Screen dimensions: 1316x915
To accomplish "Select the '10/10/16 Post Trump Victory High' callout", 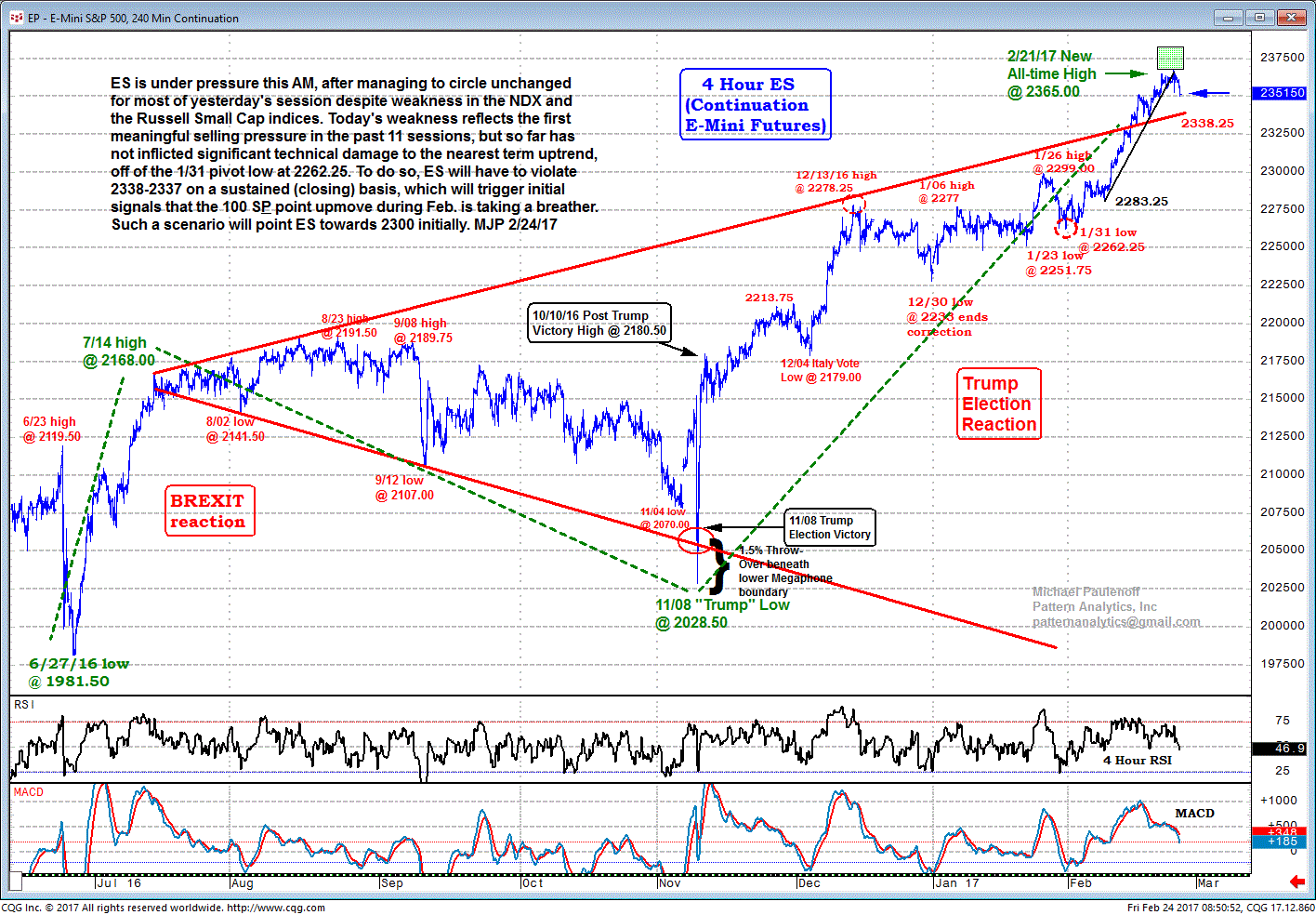I will point(599,323).
